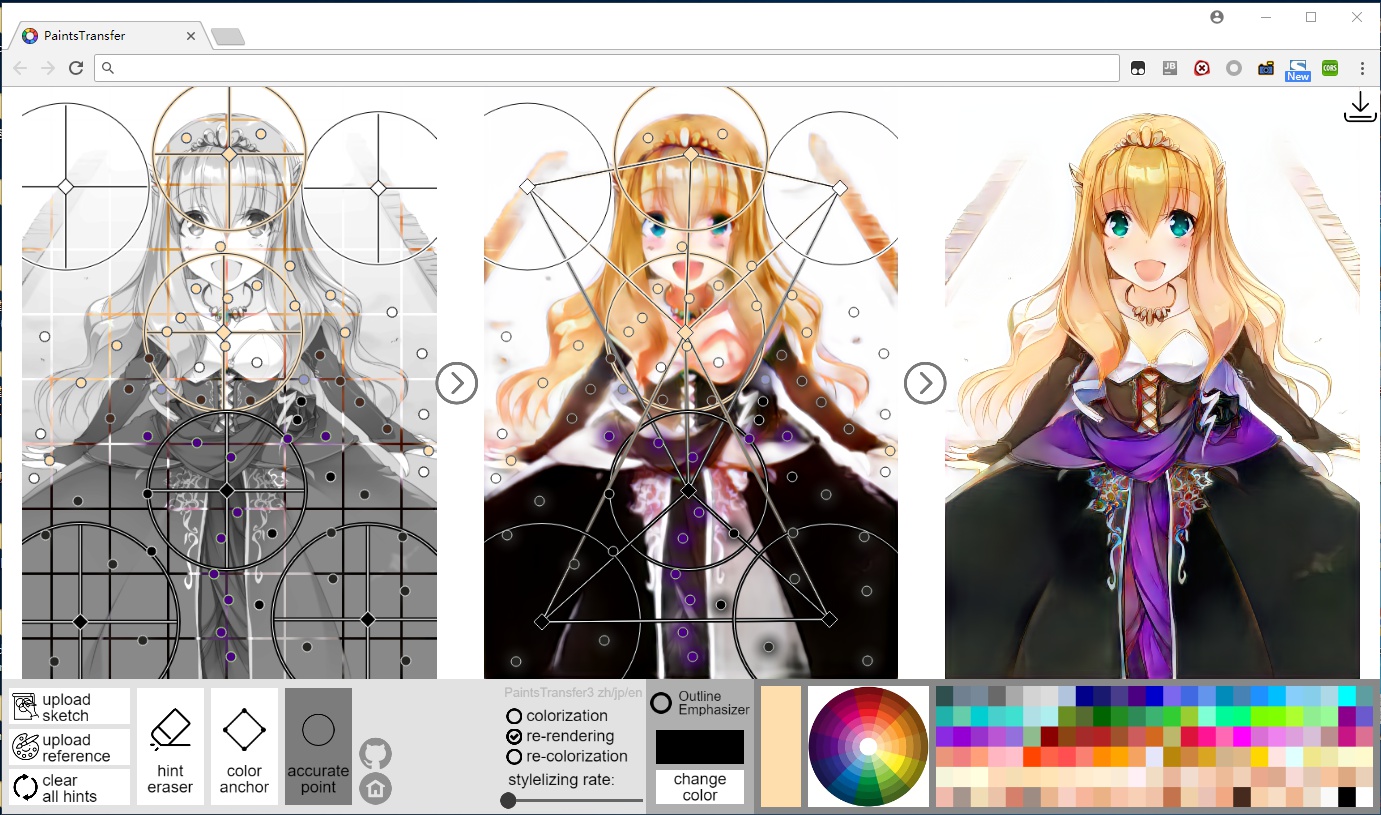Click the upload reference palette button

point(70,747)
